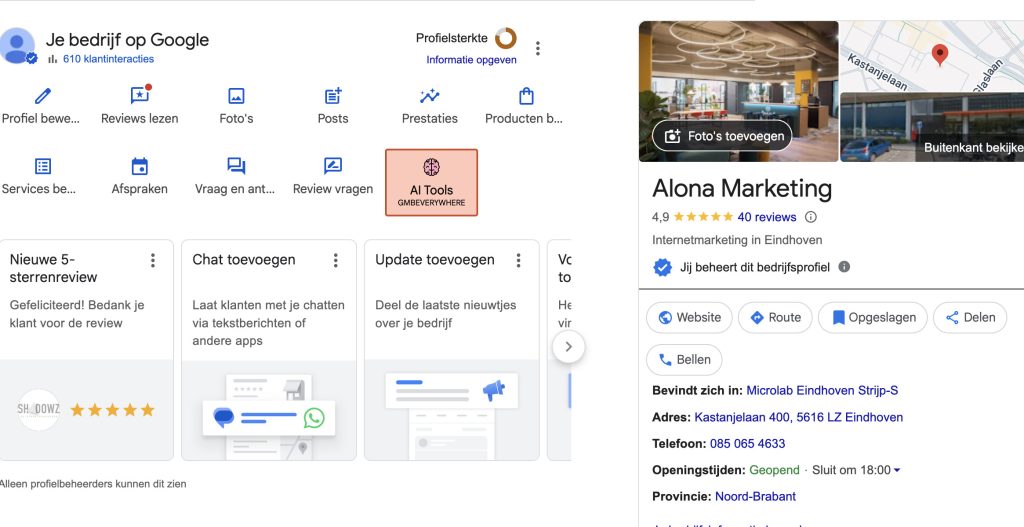Open the Foto's icon
The height and width of the screenshot is (527, 1024).
click(236, 97)
